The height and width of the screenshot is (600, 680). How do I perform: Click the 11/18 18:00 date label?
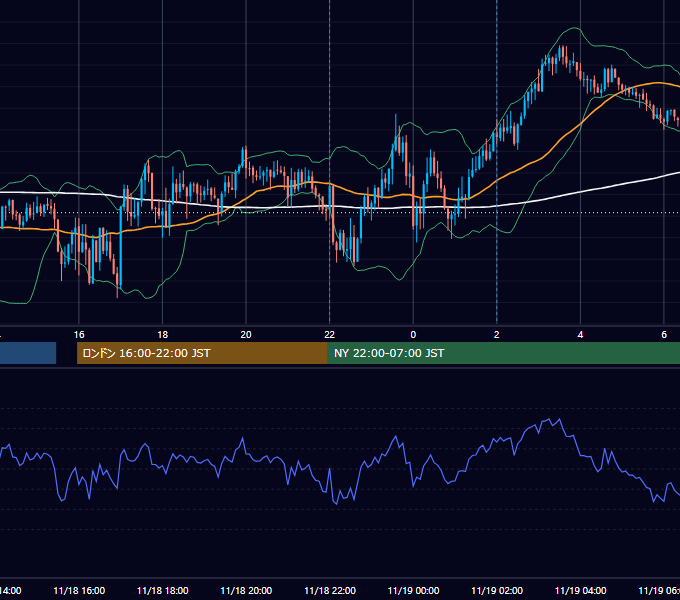tap(163, 591)
